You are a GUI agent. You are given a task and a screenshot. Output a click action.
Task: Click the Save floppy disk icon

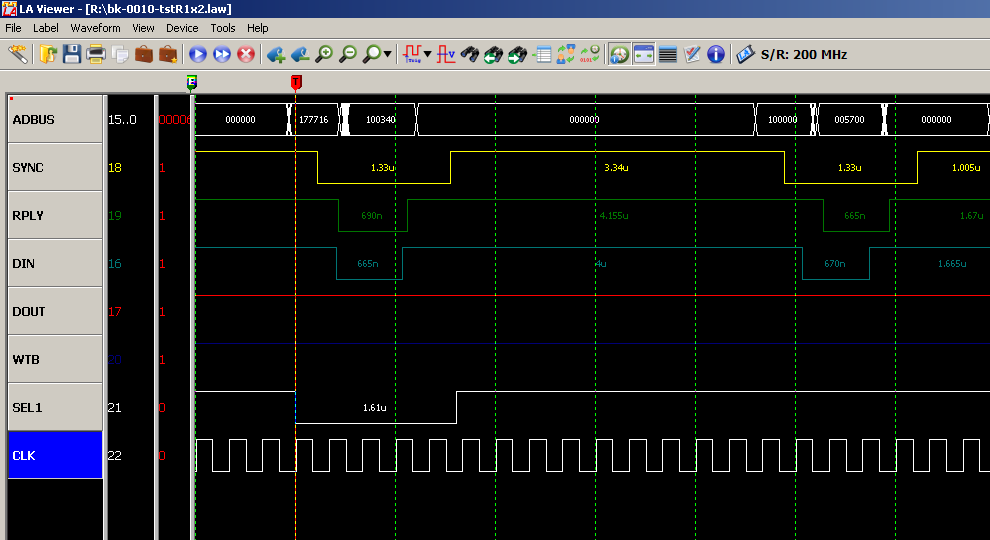pos(72,54)
